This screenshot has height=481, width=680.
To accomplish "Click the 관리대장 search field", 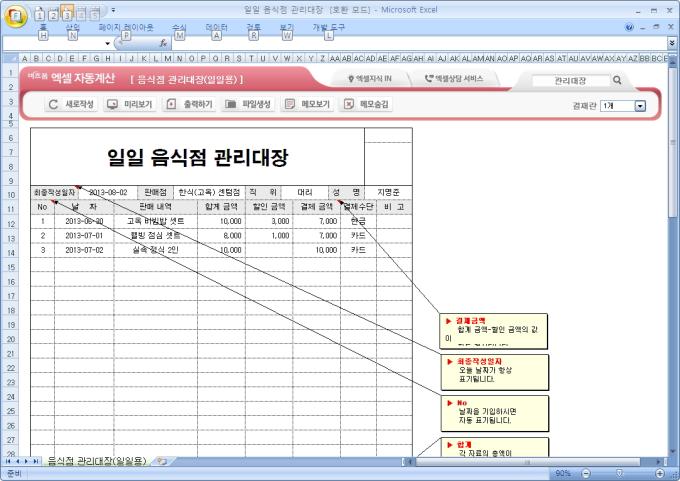I will tap(570, 81).
